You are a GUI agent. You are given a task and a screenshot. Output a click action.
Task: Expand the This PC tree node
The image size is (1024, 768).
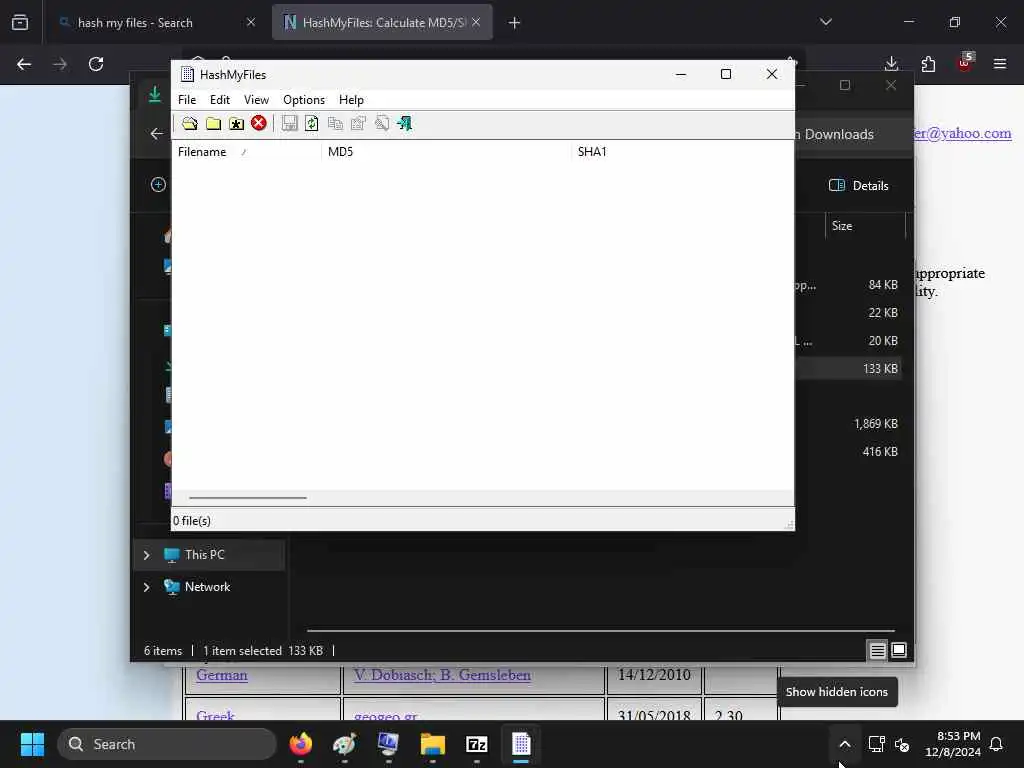146,555
